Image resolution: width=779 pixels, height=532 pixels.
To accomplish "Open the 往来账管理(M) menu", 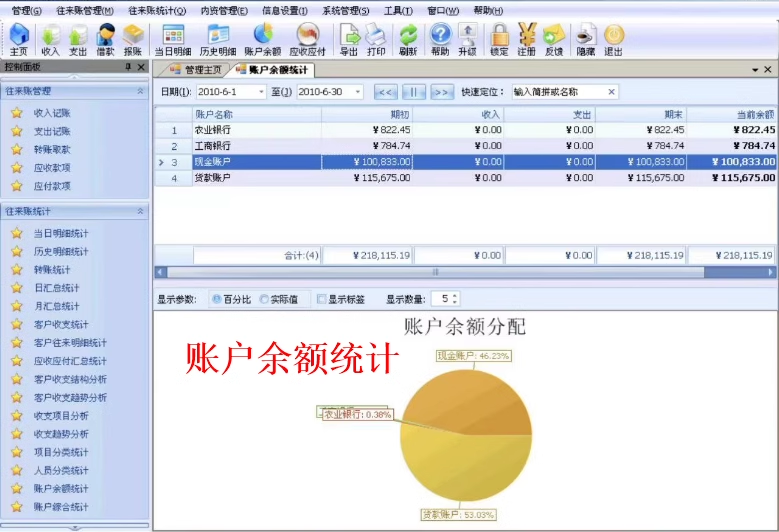I will (x=84, y=10).
